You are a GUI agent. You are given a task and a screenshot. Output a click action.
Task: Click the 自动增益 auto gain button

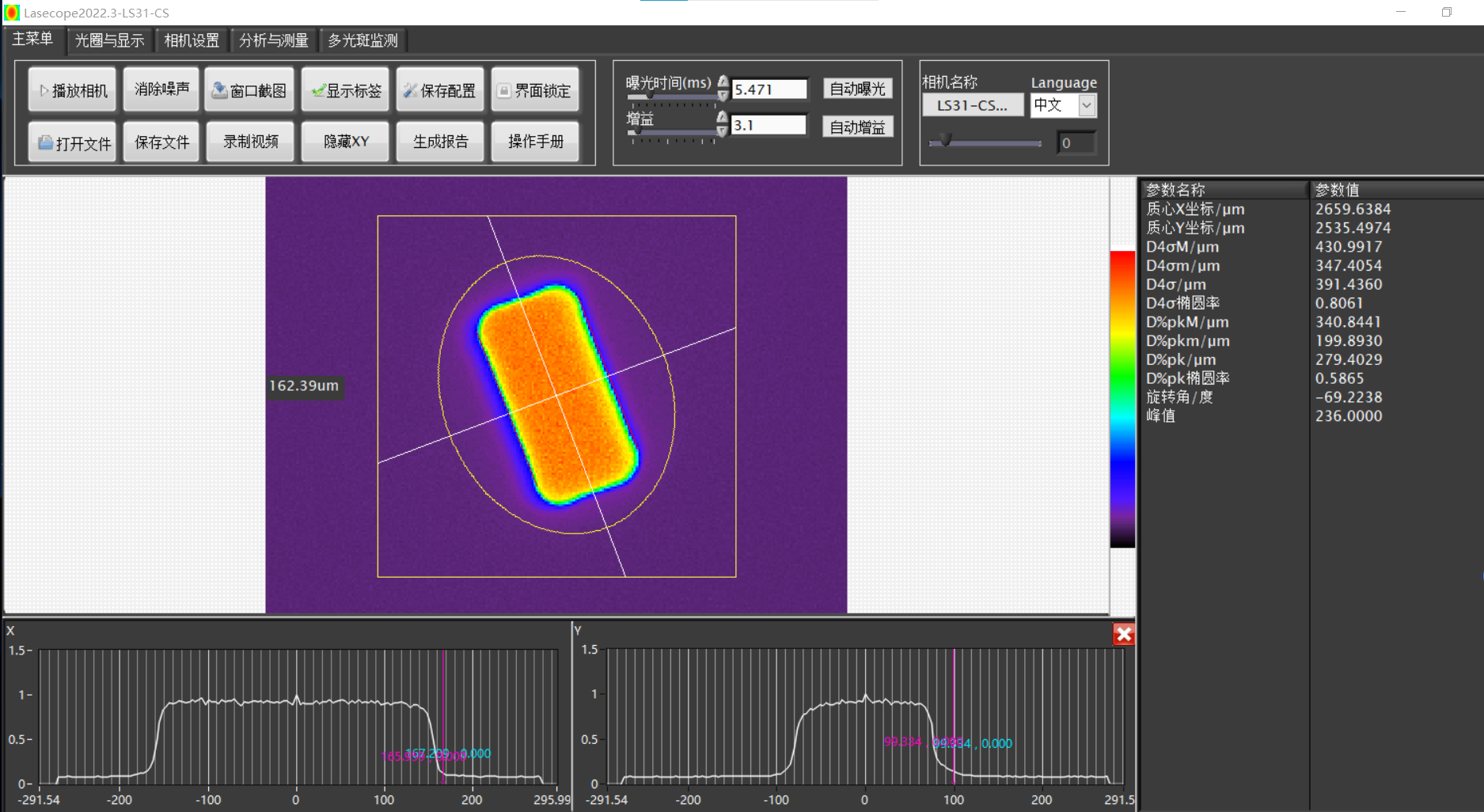858,127
